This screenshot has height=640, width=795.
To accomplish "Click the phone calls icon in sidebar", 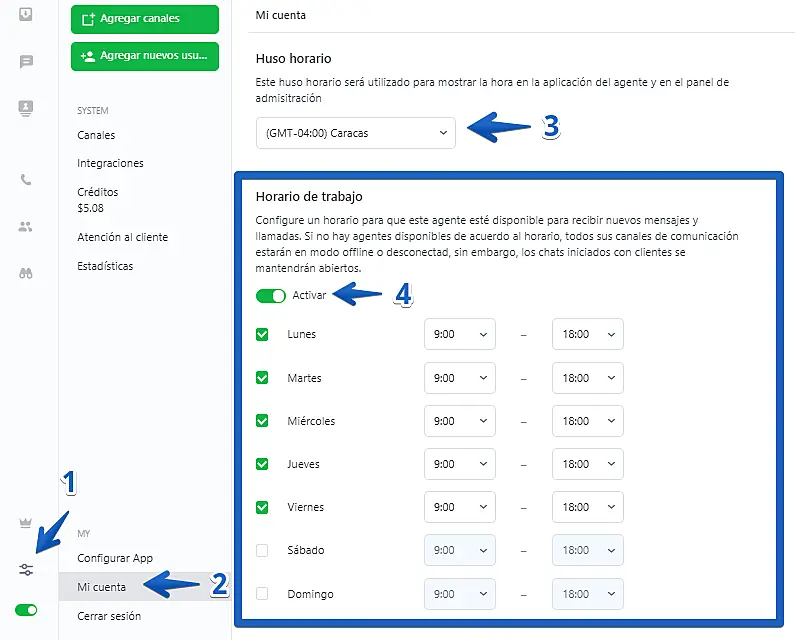I will click(x=26, y=180).
